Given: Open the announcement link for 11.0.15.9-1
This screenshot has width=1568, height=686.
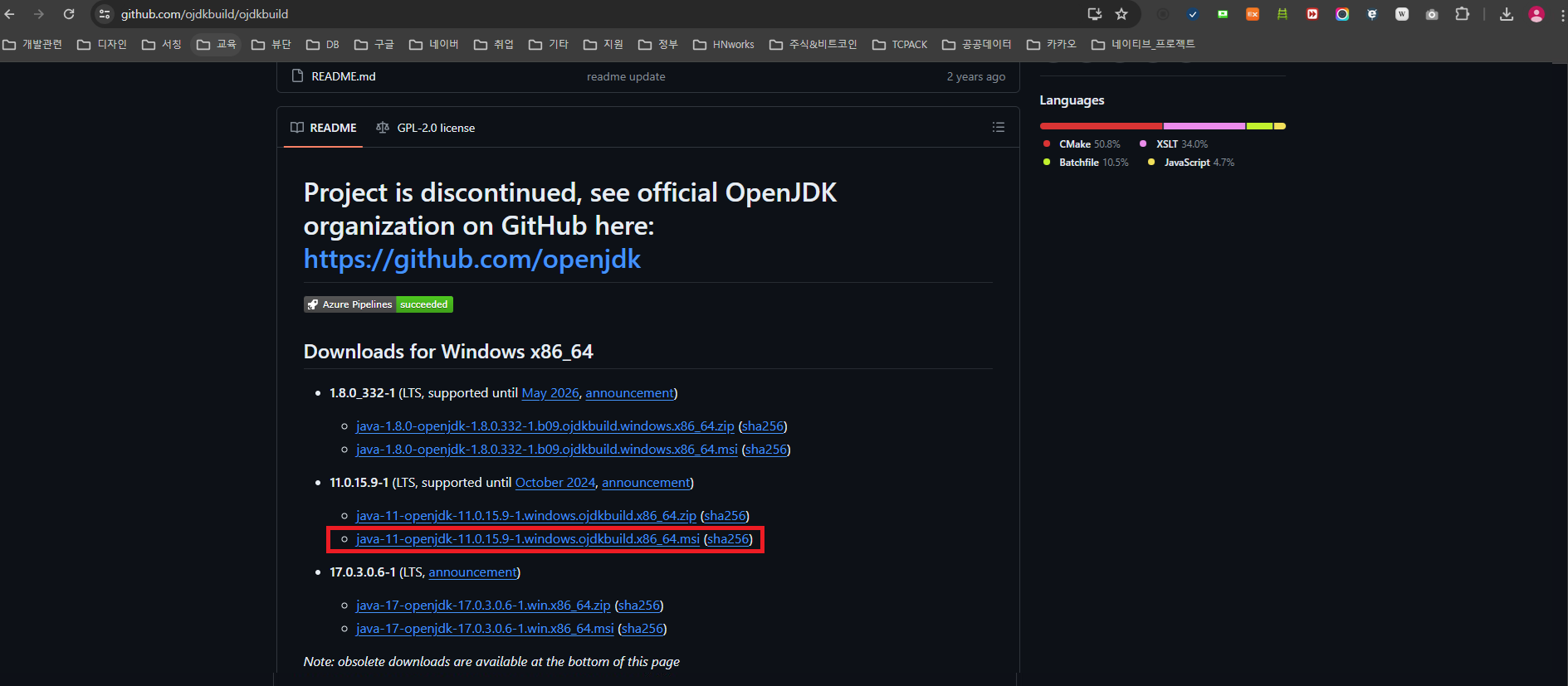Looking at the screenshot, I should pyautogui.click(x=646, y=483).
